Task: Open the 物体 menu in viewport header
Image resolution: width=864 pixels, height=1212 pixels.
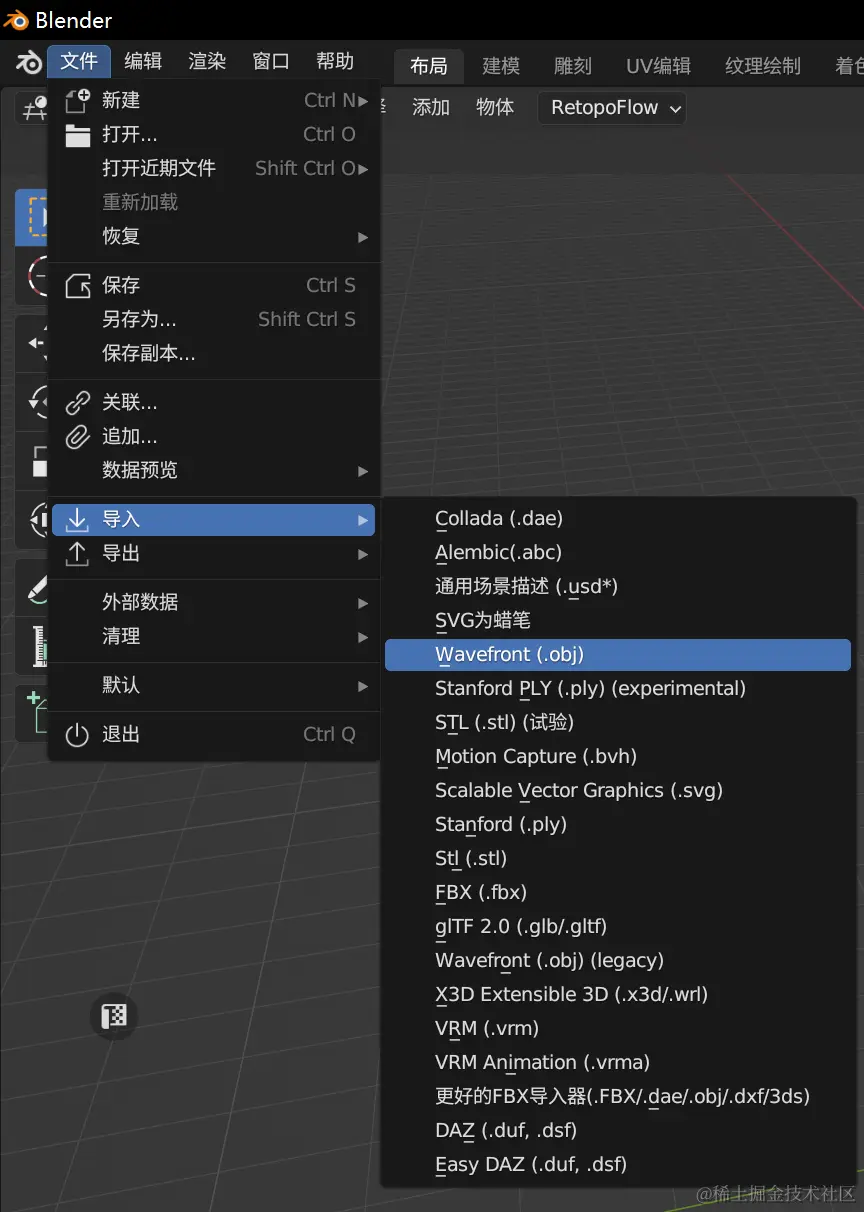Action: [495, 107]
